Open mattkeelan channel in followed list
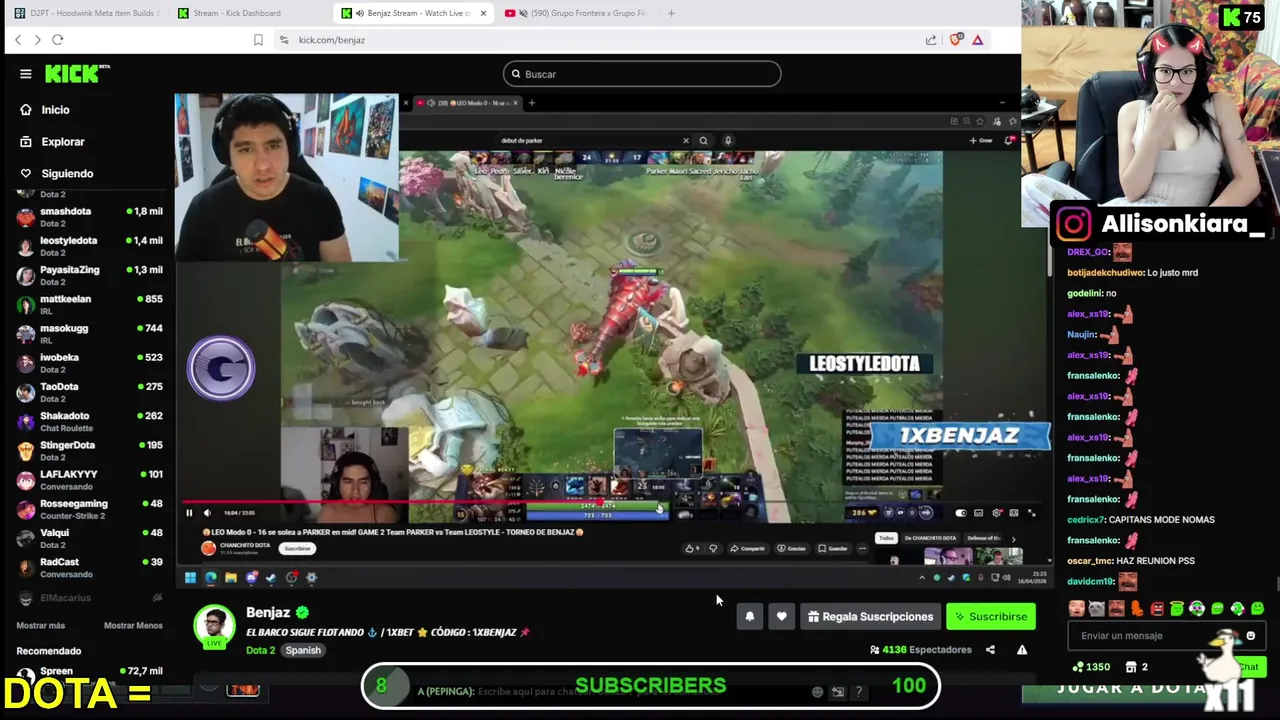1280x720 pixels. coord(90,304)
